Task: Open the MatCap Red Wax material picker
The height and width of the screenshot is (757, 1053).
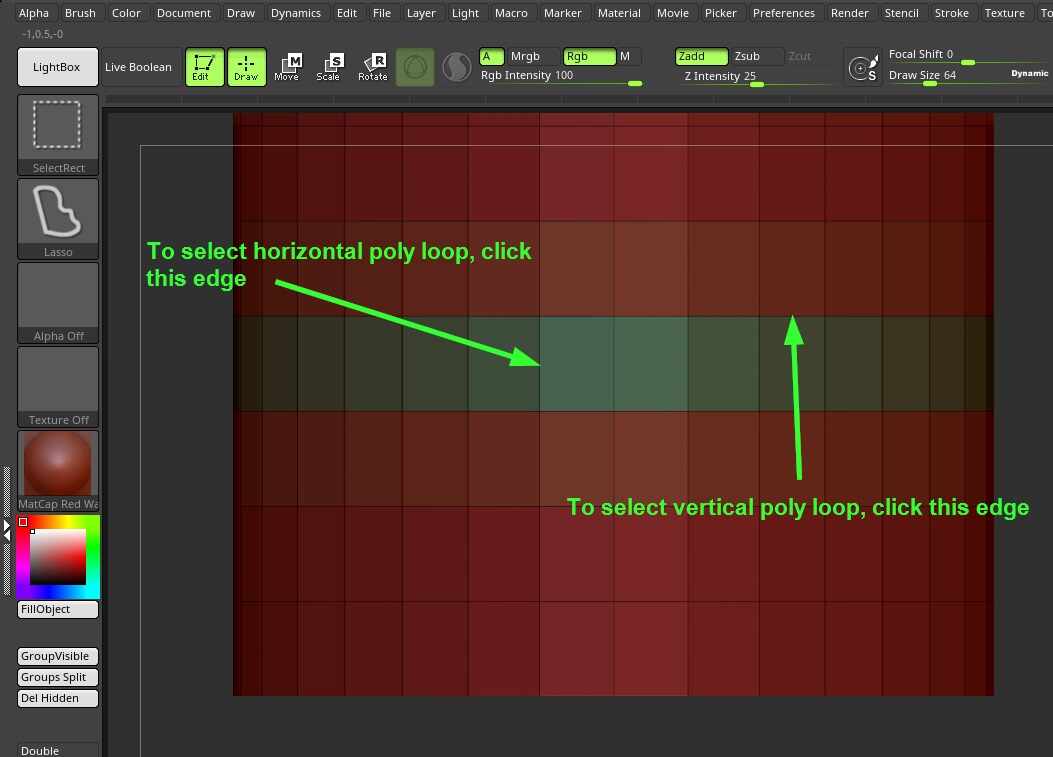Action: pyautogui.click(x=58, y=471)
